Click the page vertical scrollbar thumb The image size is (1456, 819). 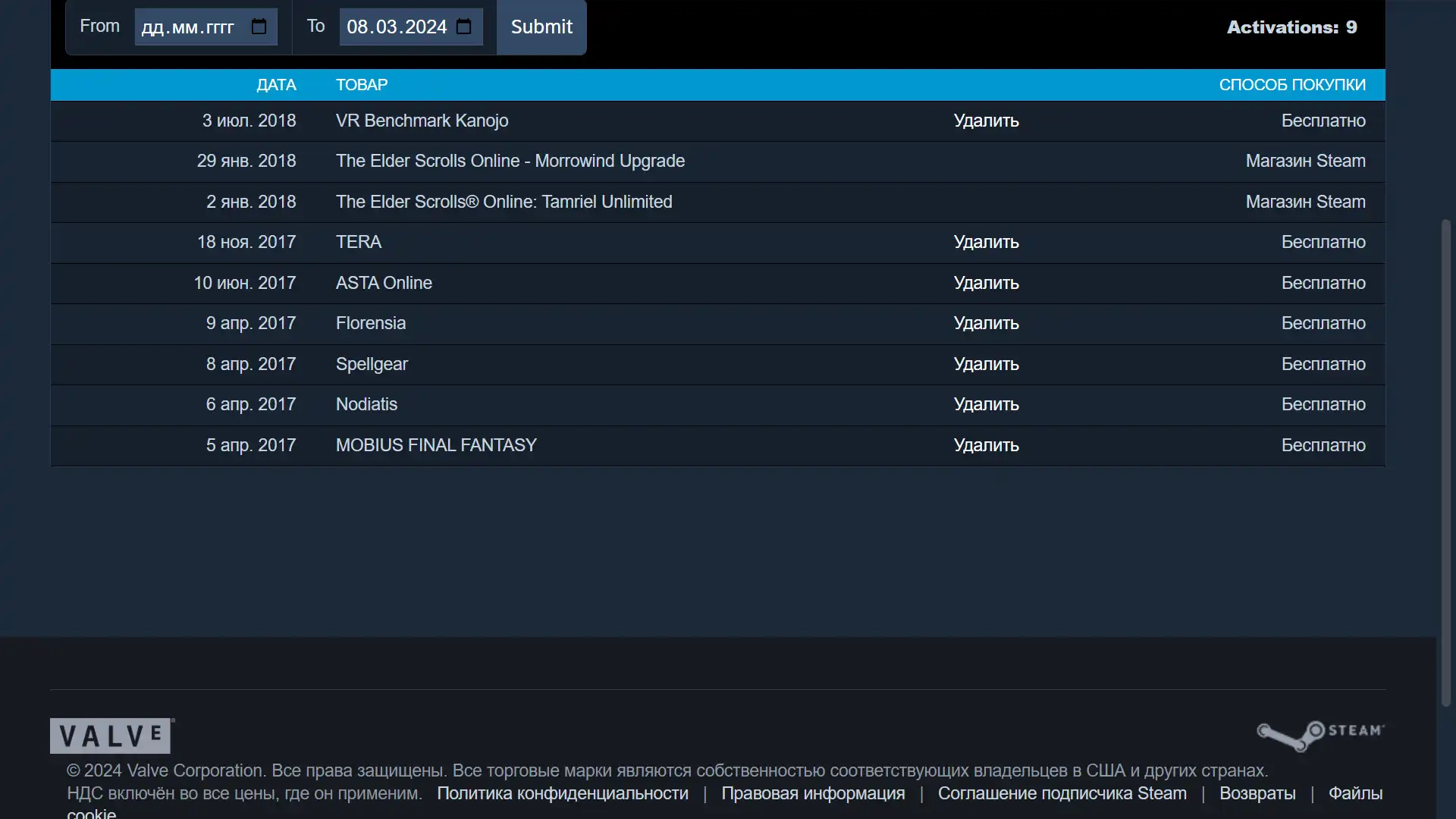click(x=1446, y=463)
